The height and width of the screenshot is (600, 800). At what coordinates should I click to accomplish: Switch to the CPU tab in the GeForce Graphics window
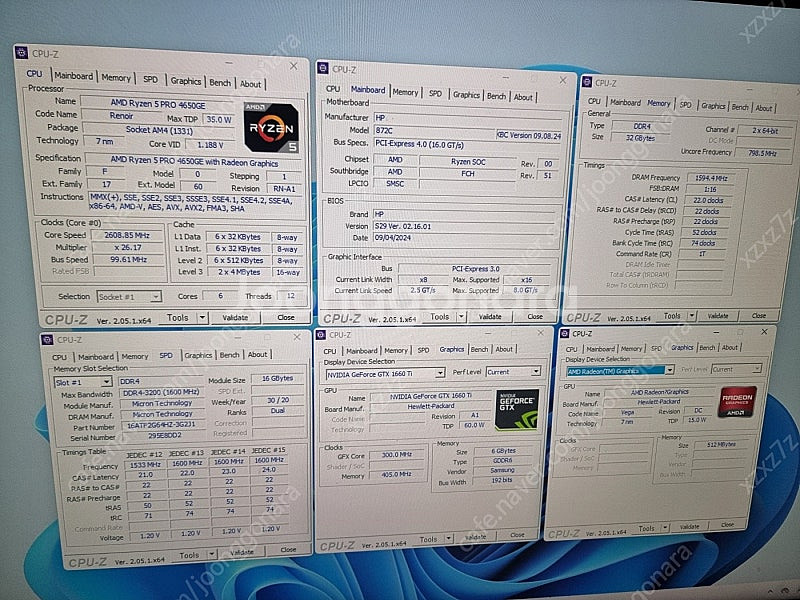pos(330,351)
